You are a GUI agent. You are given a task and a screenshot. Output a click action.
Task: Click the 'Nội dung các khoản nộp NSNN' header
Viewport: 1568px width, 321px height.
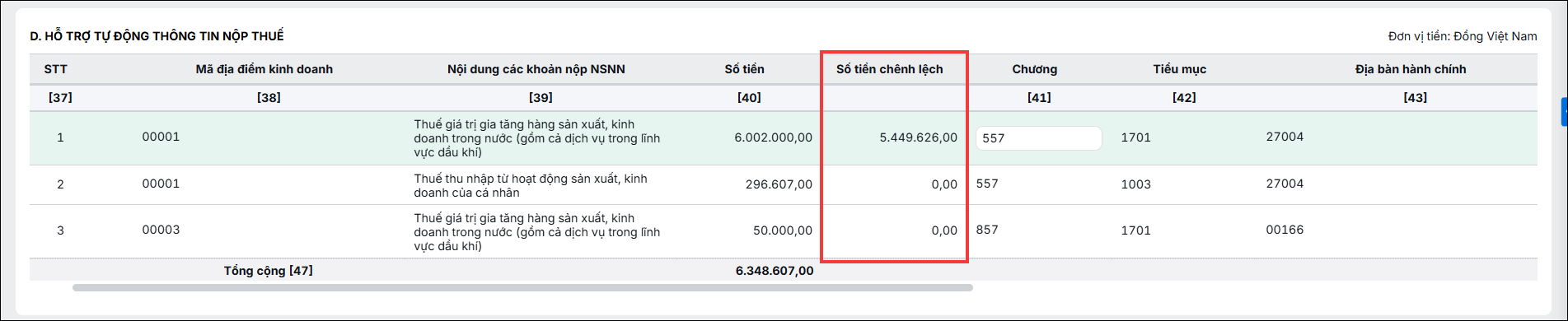[536, 69]
